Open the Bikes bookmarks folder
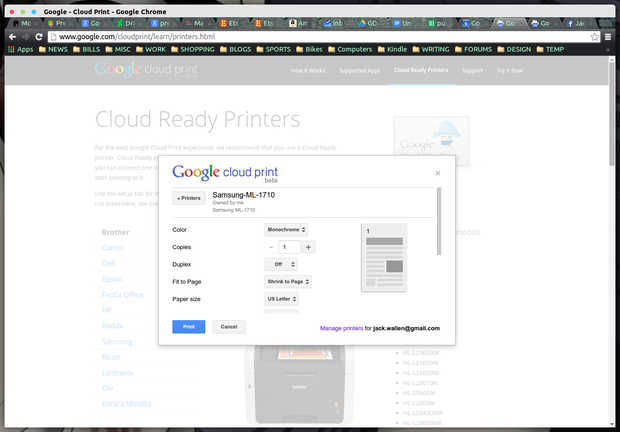 pyautogui.click(x=309, y=49)
